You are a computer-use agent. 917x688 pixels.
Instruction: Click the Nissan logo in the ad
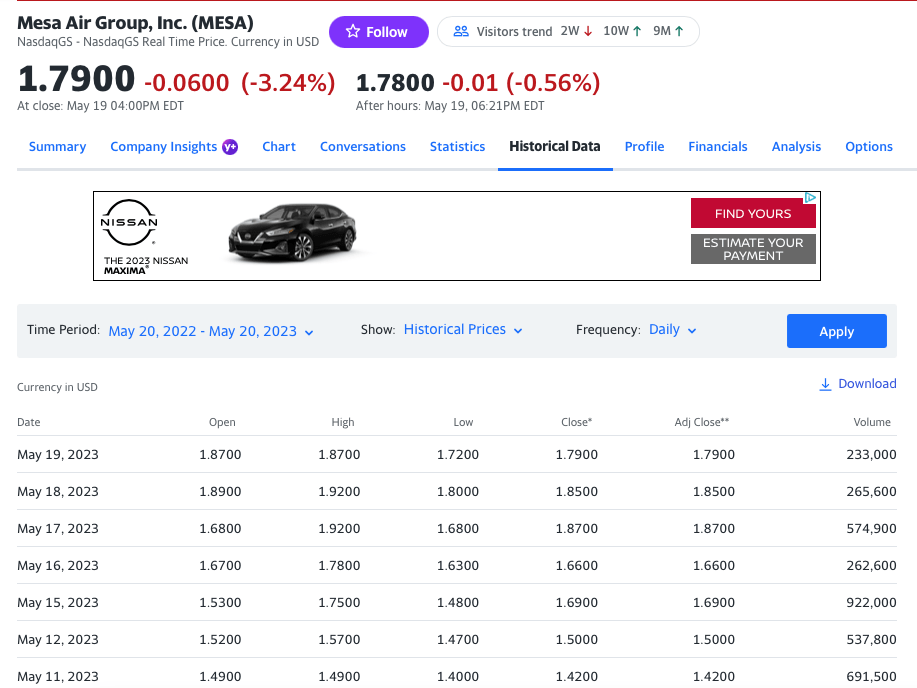[129, 223]
